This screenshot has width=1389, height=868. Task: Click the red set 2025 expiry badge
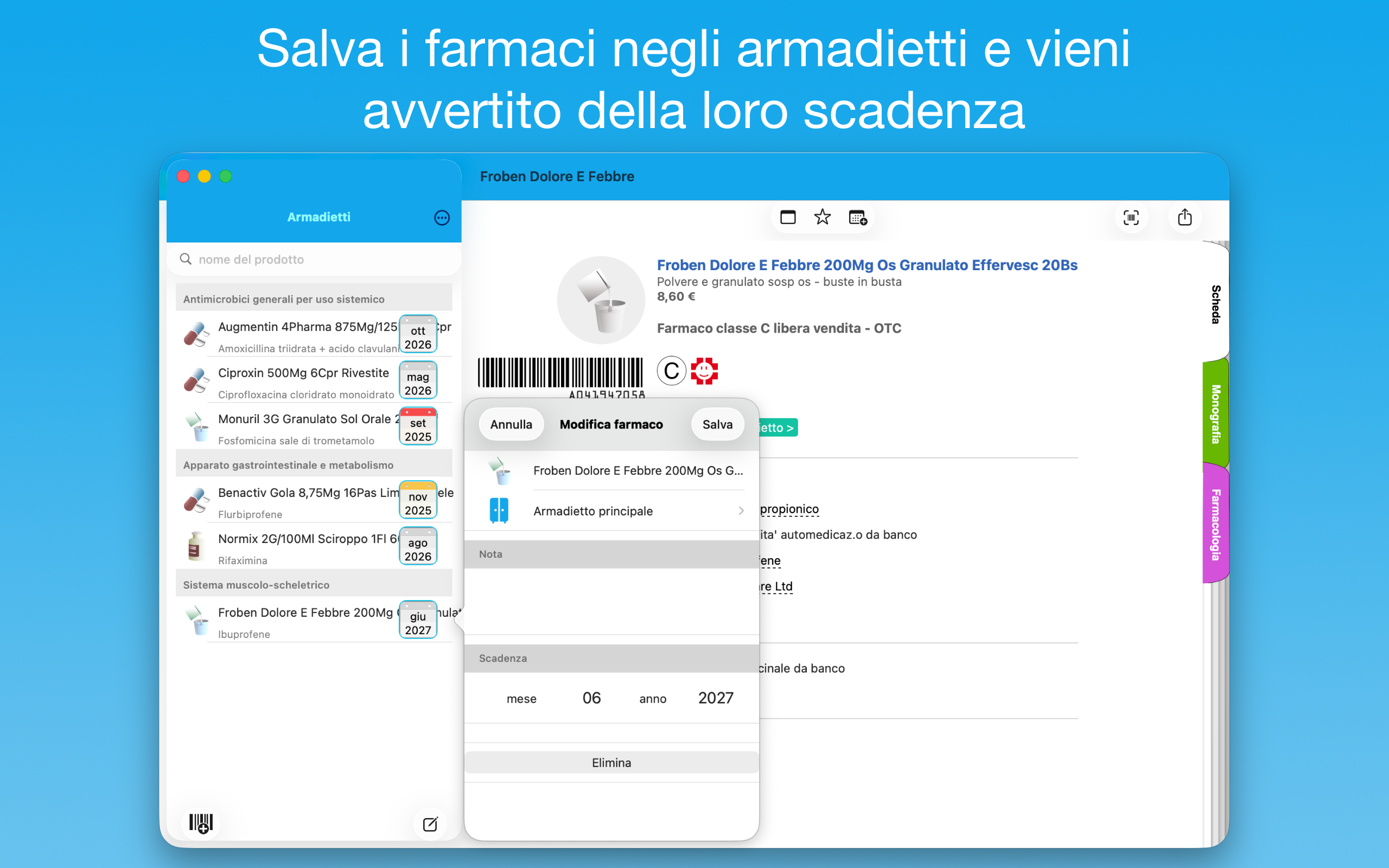click(x=417, y=426)
